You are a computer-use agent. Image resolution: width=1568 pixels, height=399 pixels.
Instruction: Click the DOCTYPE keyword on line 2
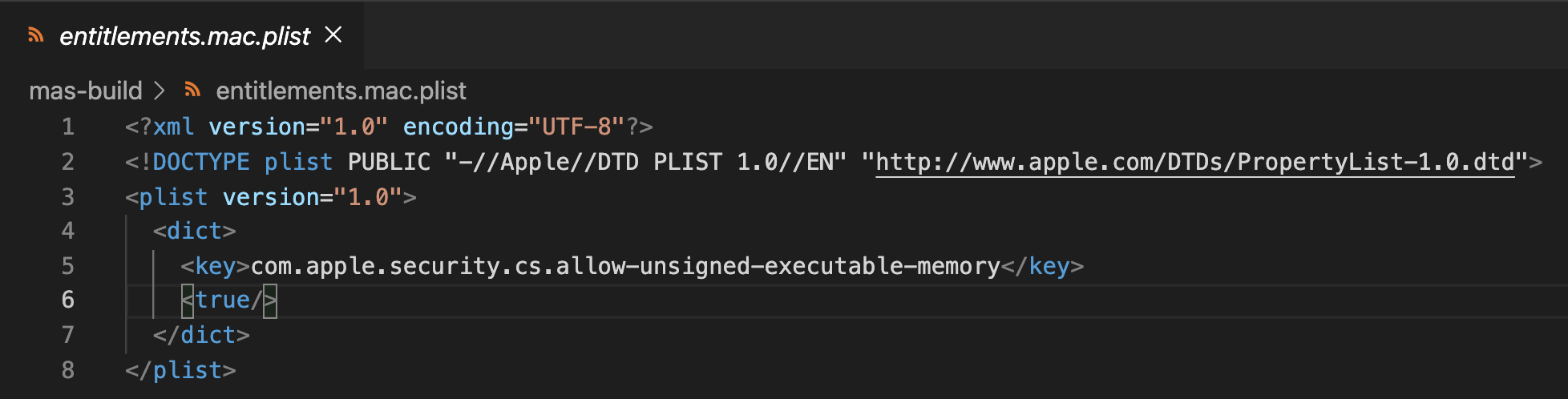201,162
